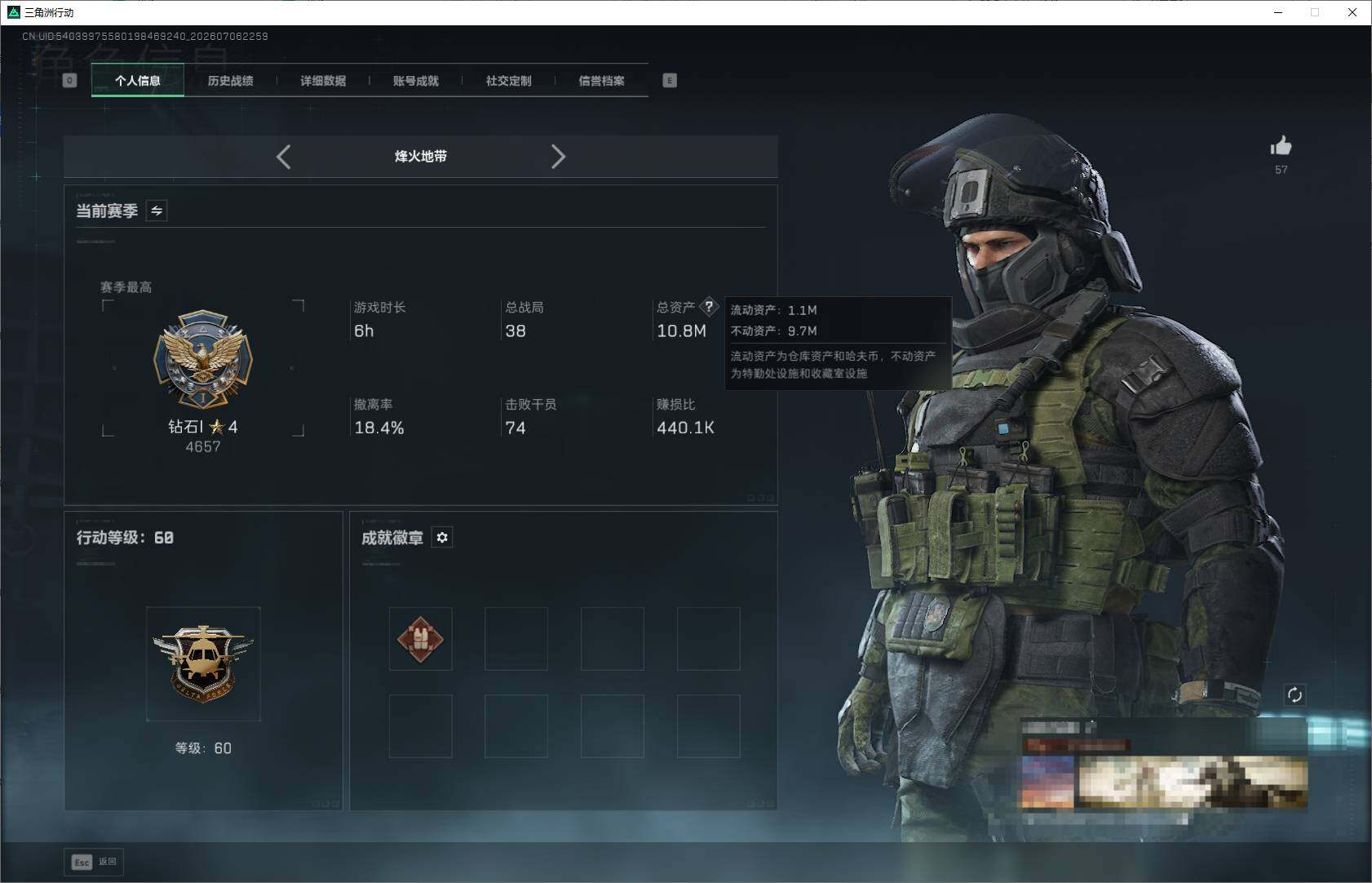Click the 游戏时长 value 6h
Screen dimensions: 1372x883
coord(364,331)
